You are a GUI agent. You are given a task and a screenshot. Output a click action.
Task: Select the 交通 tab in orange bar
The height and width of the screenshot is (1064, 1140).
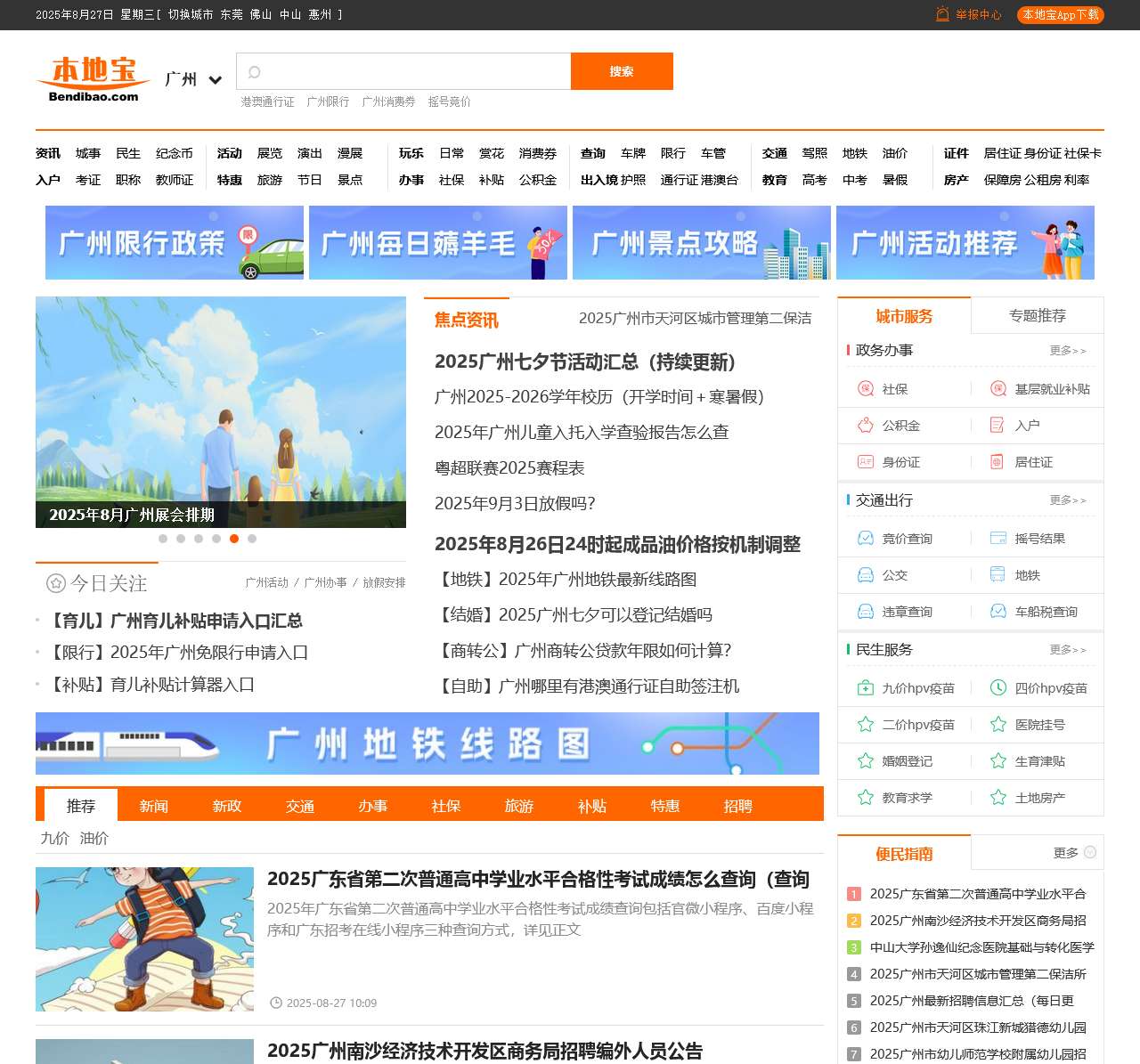tap(300, 806)
